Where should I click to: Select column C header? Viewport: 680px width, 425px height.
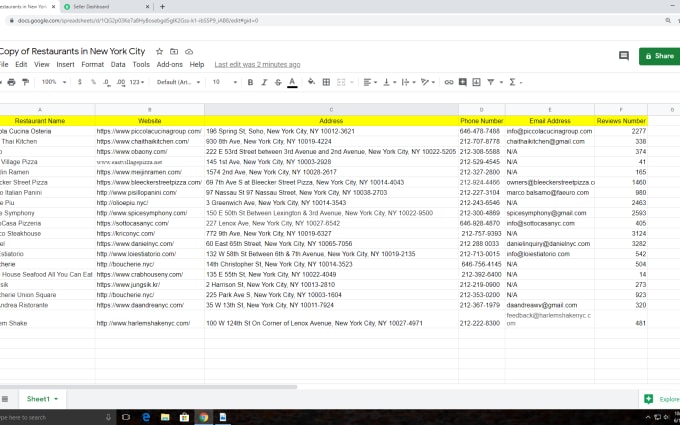[x=331, y=110]
